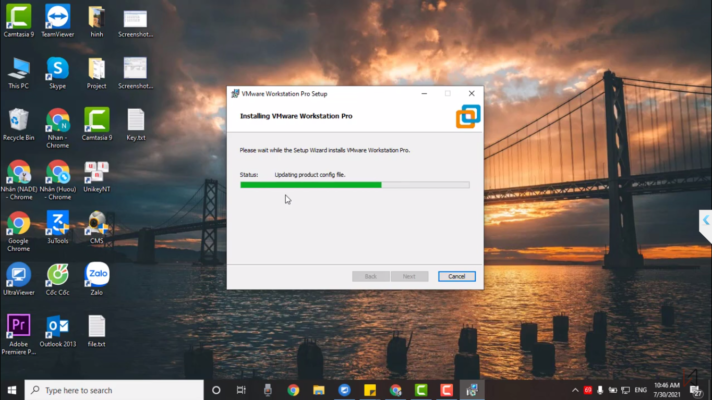The height and width of the screenshot is (400, 712).
Task: Select the top-row Camtasia 9 desktop icon
Action: 19,20
